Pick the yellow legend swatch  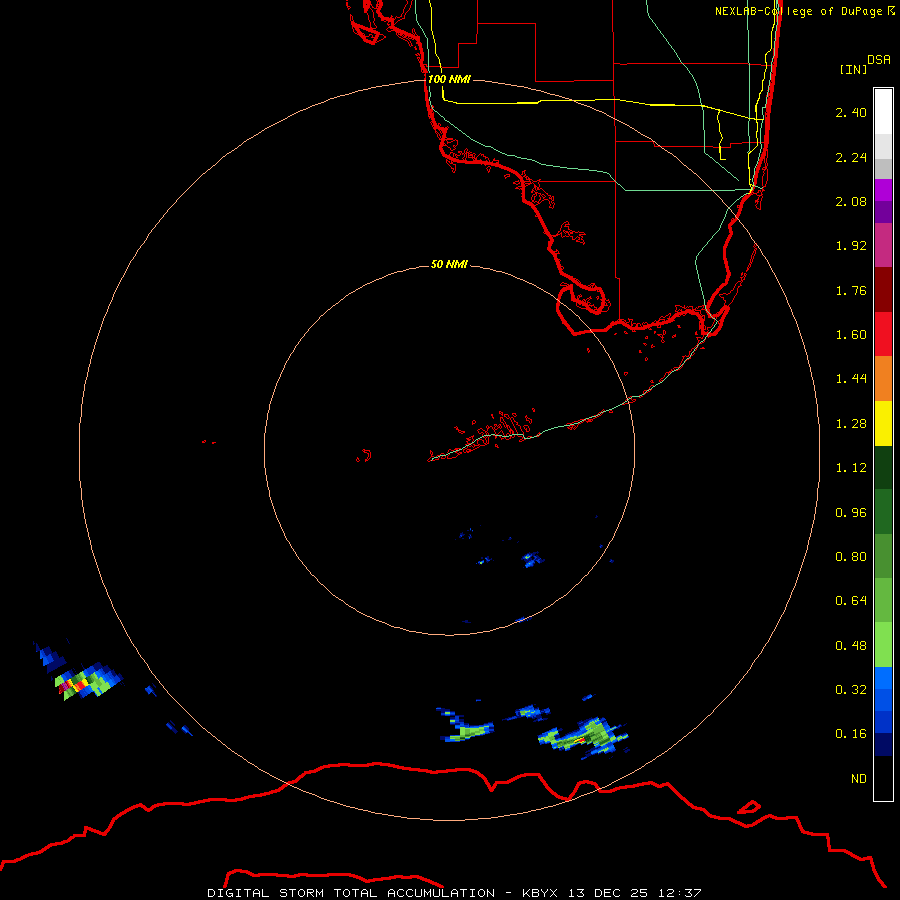click(883, 424)
